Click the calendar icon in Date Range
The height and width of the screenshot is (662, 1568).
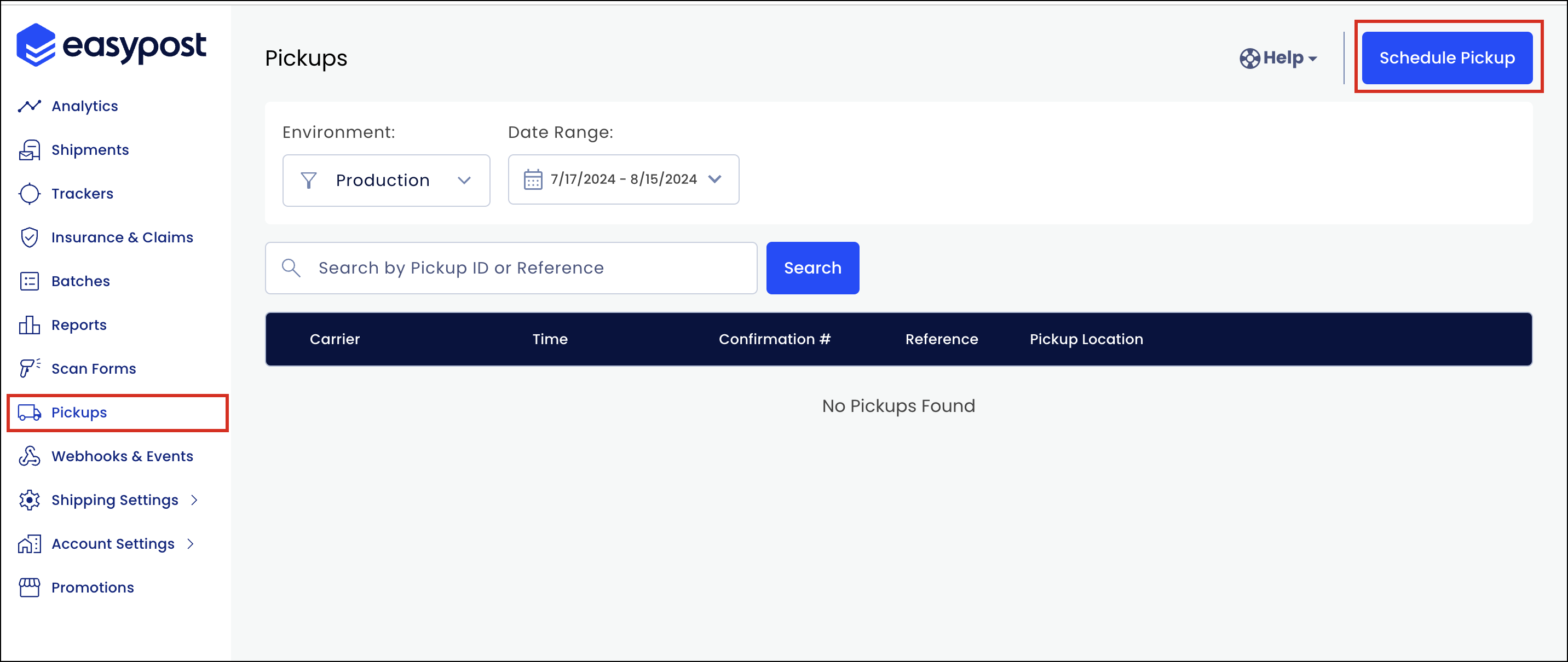533,179
